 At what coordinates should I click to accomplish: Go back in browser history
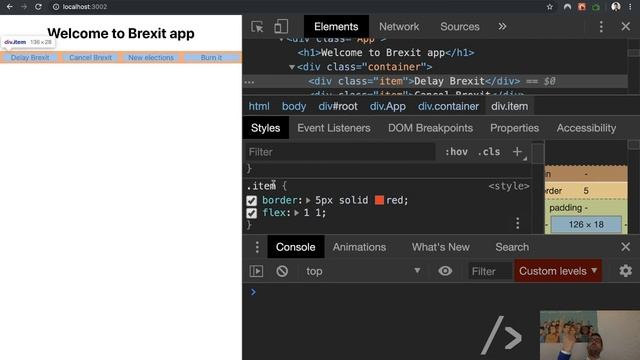coord(9,7)
